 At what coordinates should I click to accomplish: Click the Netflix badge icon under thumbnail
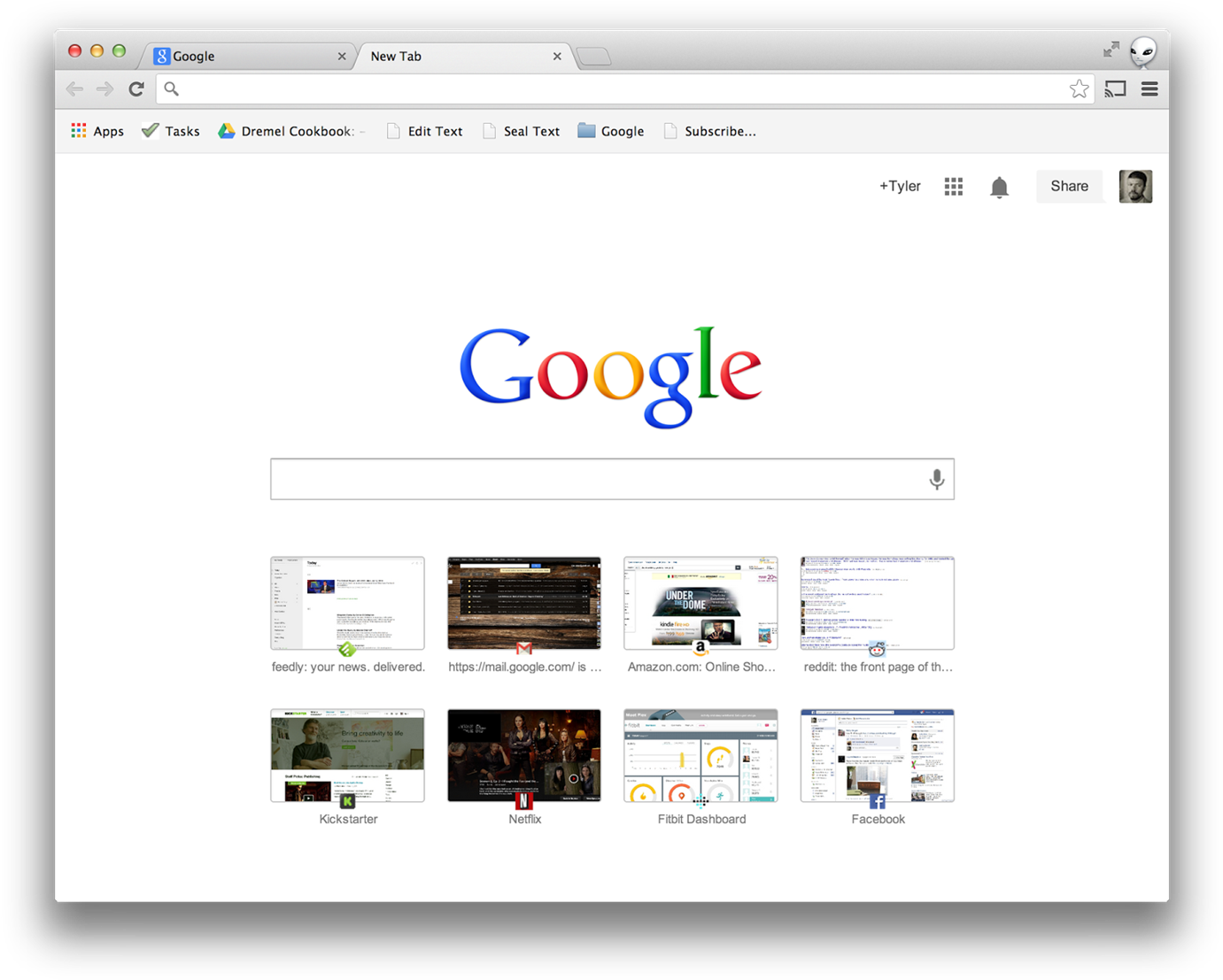[524, 801]
